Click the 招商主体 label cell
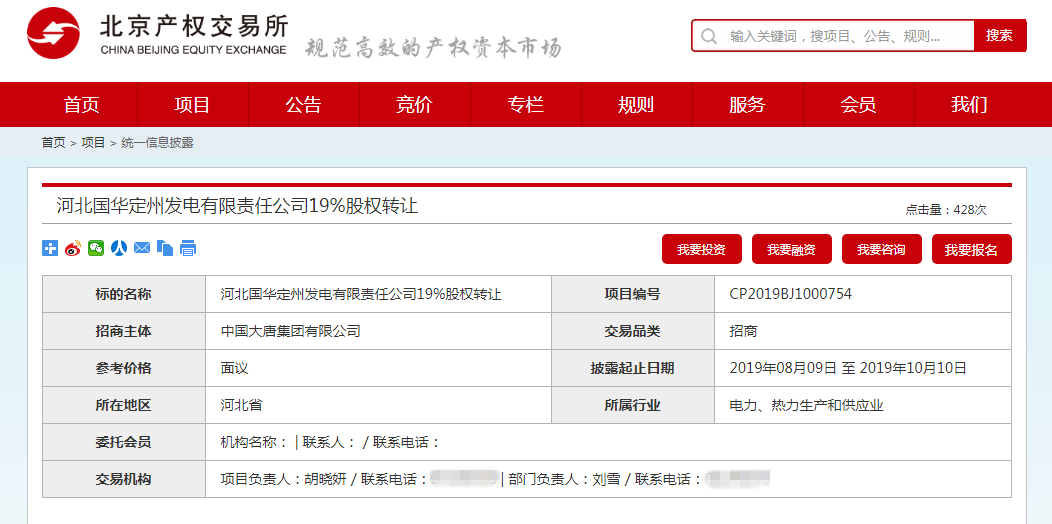The height and width of the screenshot is (524, 1052). point(123,331)
